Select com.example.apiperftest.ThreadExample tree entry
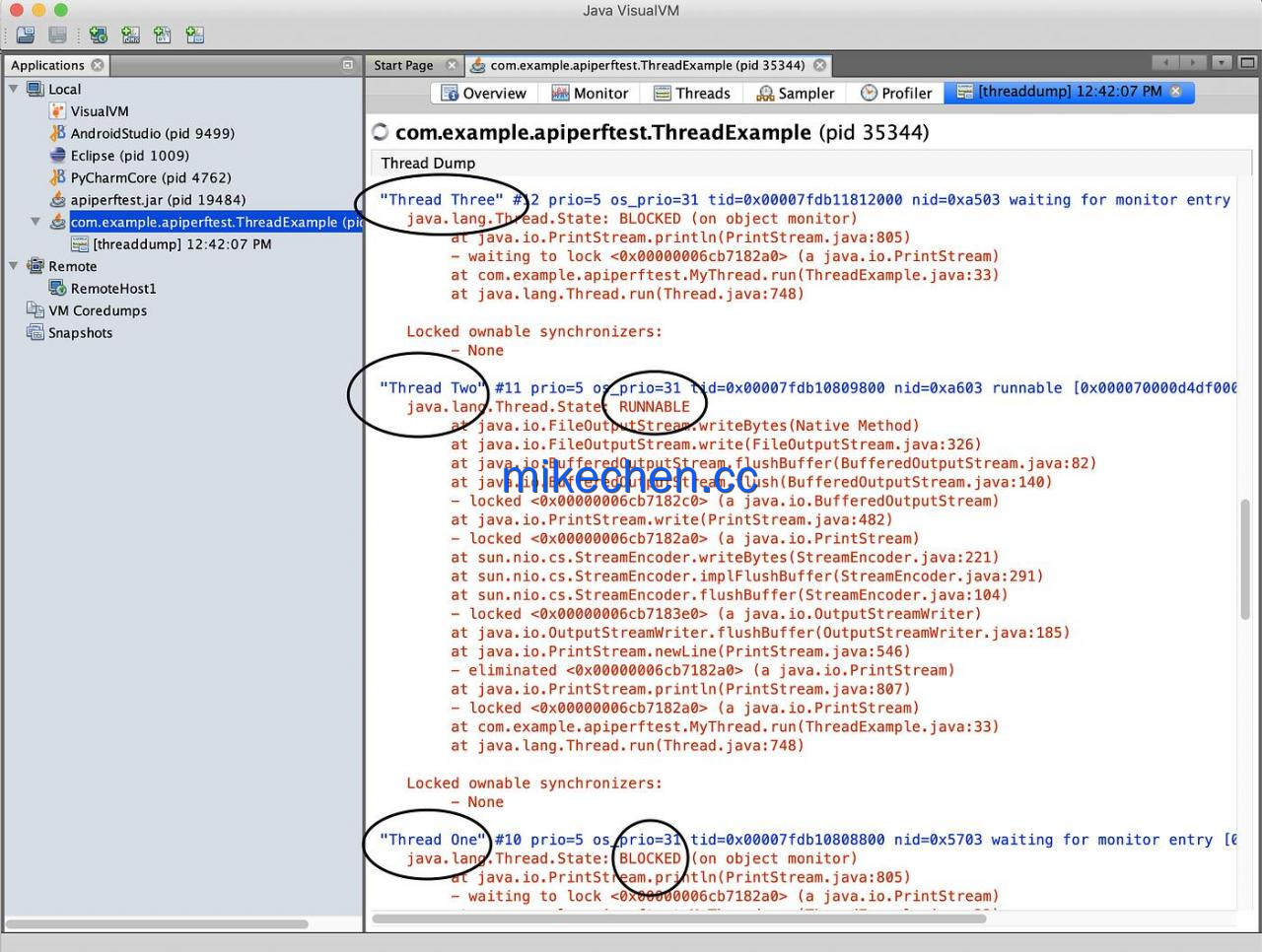The image size is (1262, 952). coord(216,222)
